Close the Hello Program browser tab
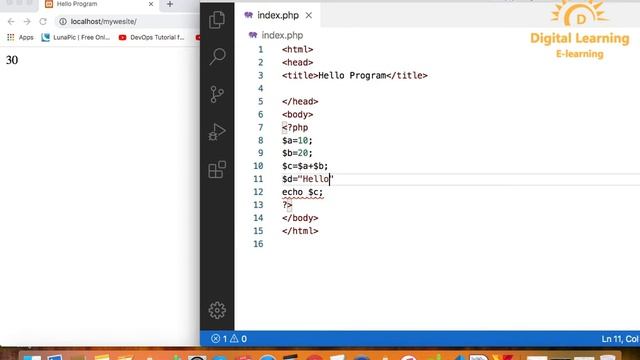Viewport: 640px width, 360px height. point(151,4)
